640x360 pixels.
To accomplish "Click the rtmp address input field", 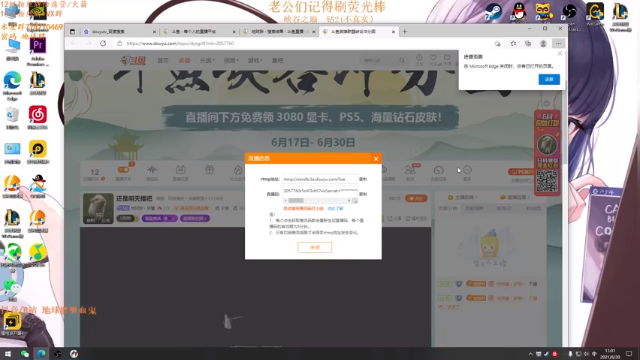I will [320, 179].
